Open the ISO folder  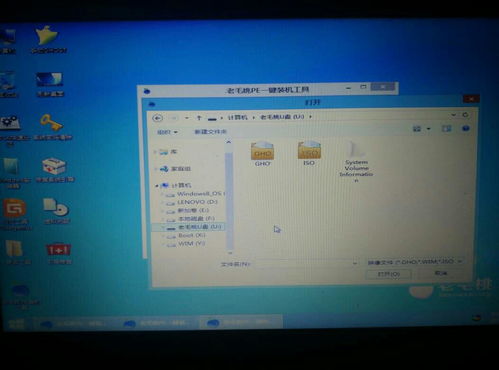(309, 153)
